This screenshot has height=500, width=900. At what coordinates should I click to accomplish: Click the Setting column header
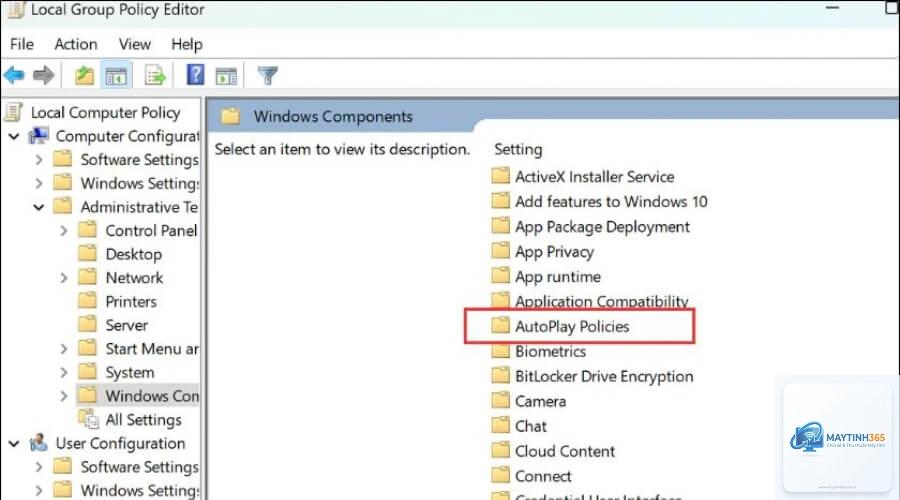(518, 150)
